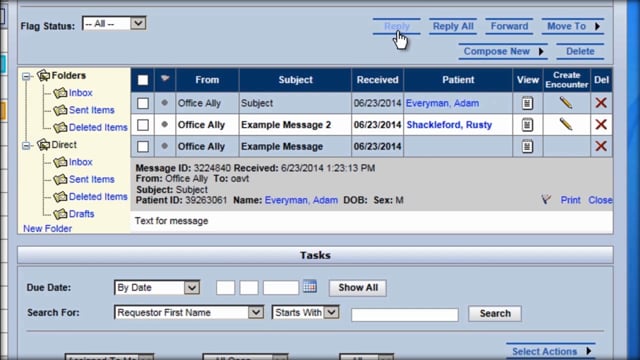
Task: Click the third, wider due date box
Action: [281, 287]
